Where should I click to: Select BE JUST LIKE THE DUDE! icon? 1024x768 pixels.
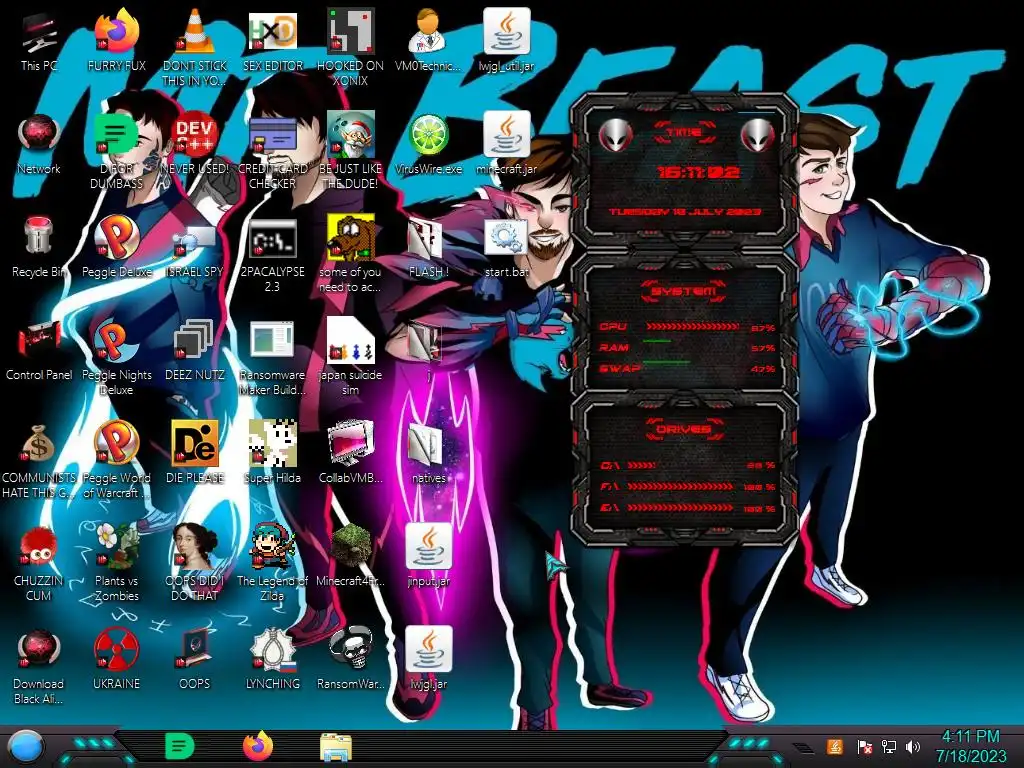click(x=350, y=152)
